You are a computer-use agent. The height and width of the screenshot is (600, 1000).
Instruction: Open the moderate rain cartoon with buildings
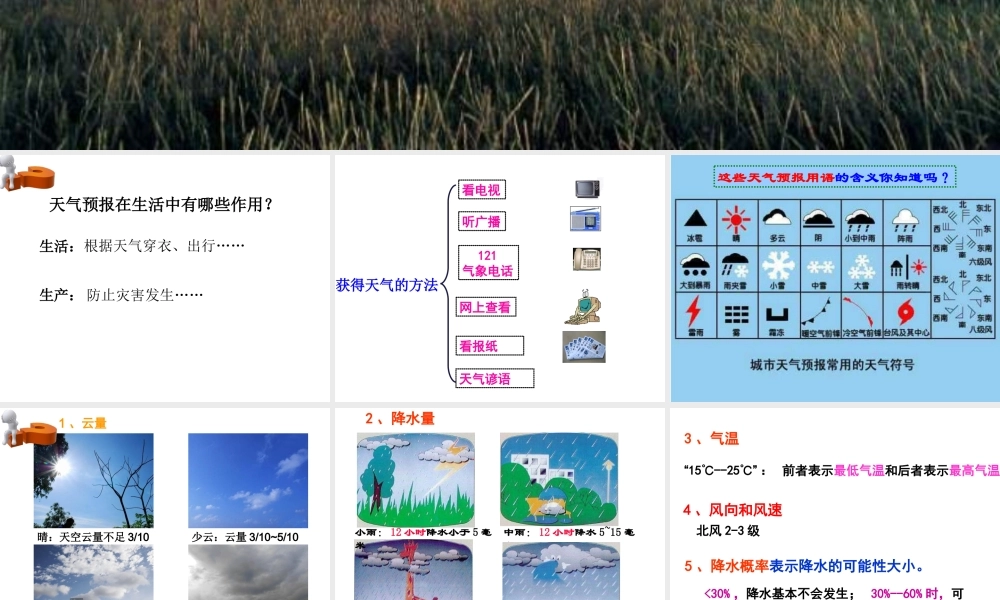pyautogui.click(x=559, y=479)
